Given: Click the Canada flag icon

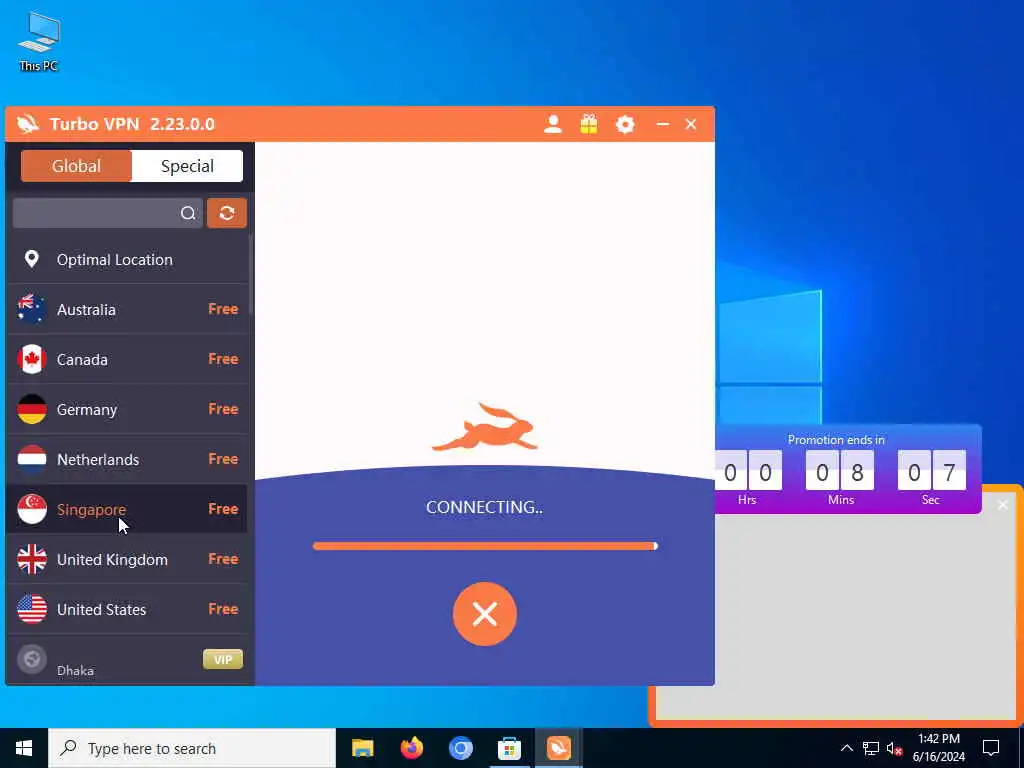Looking at the screenshot, I should click(31, 359).
